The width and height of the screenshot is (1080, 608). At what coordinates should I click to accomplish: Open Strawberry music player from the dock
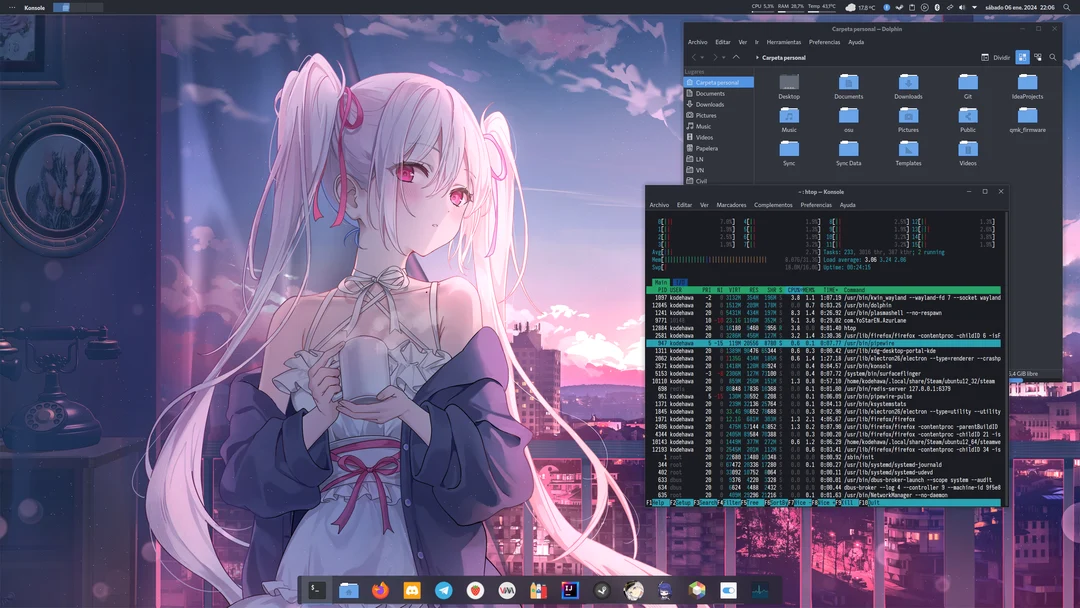(x=474, y=590)
